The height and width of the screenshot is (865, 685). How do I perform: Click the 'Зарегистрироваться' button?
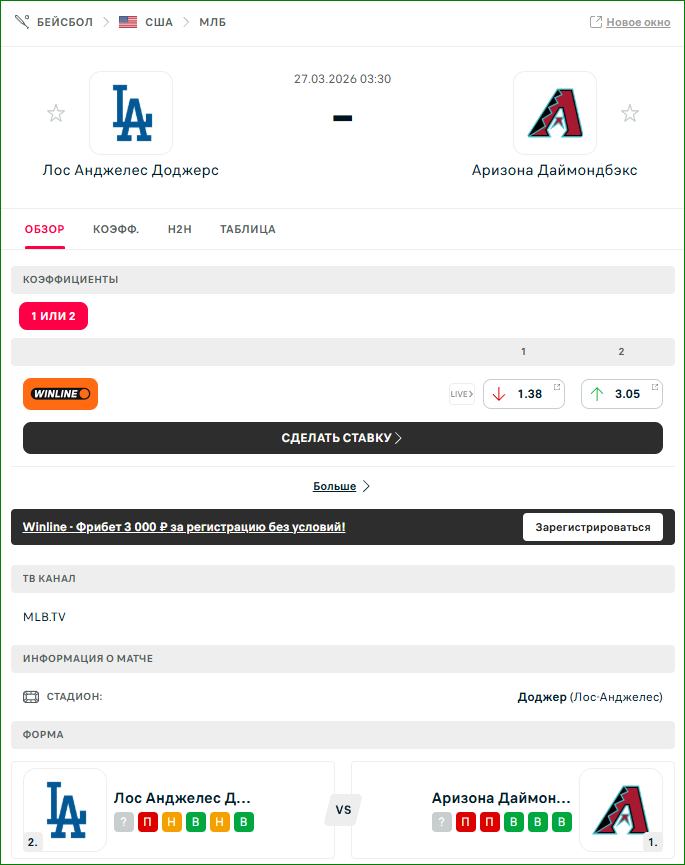click(593, 527)
